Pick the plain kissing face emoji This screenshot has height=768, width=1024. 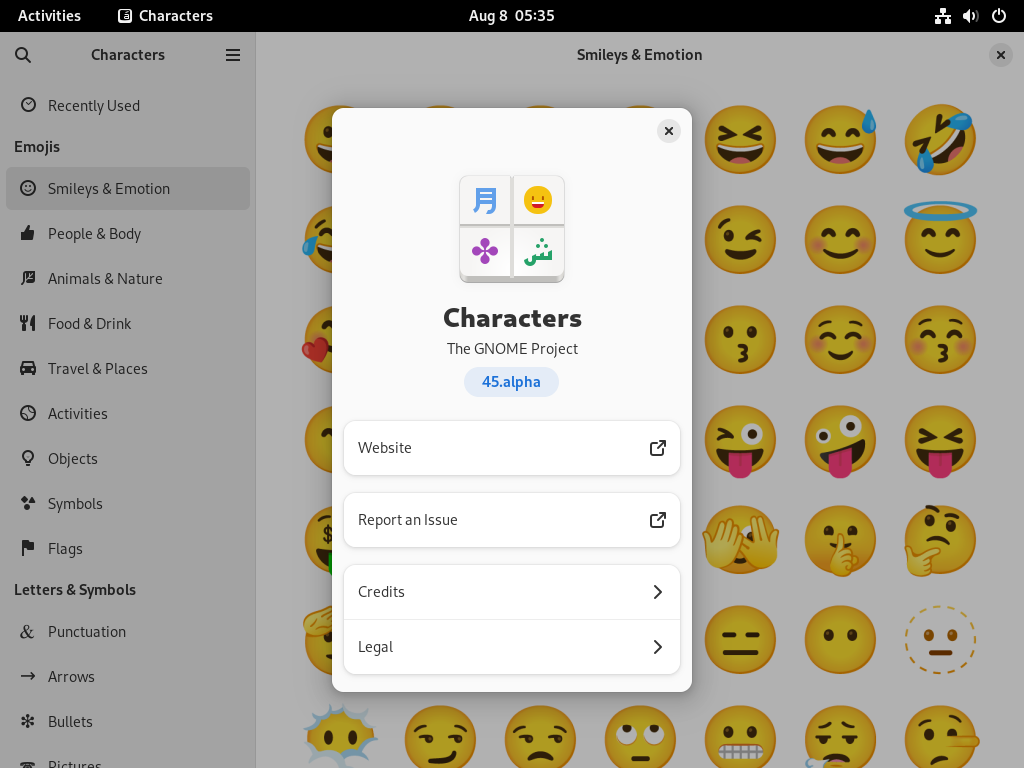click(740, 340)
